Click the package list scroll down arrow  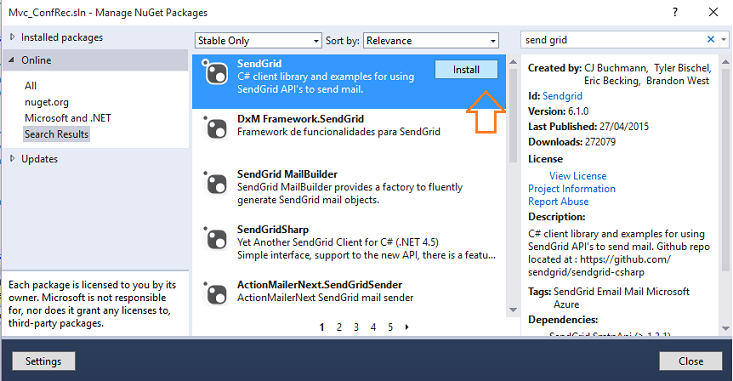pos(513,309)
